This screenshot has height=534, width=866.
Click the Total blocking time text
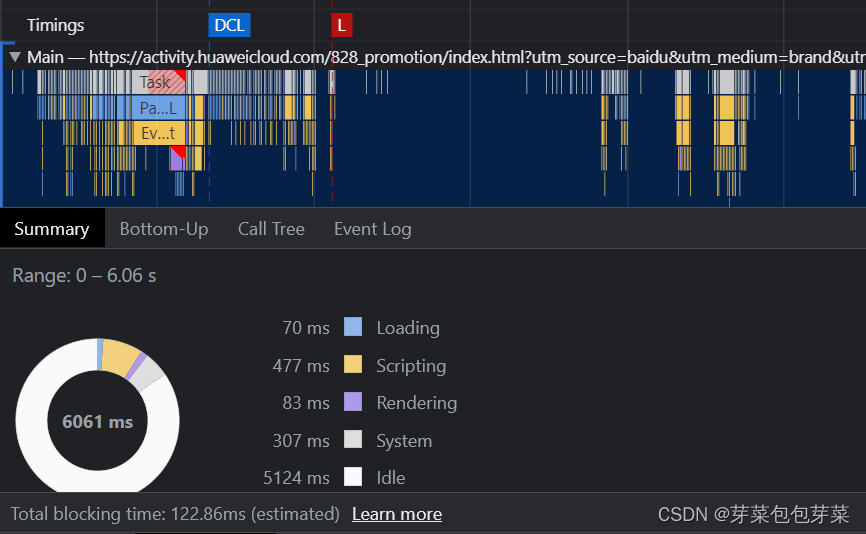click(175, 514)
